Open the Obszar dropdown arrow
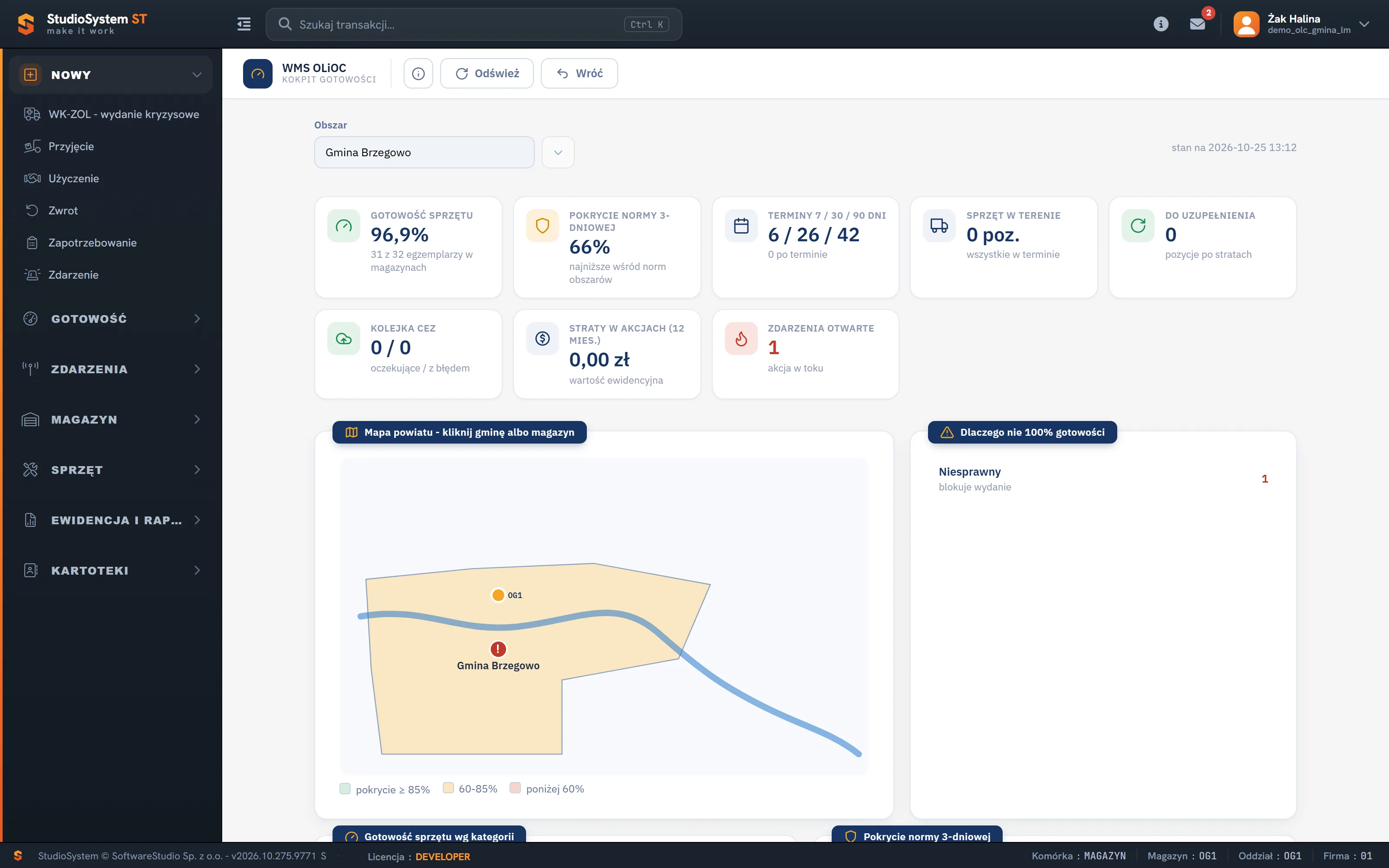This screenshot has height=868, width=1389. click(558, 152)
